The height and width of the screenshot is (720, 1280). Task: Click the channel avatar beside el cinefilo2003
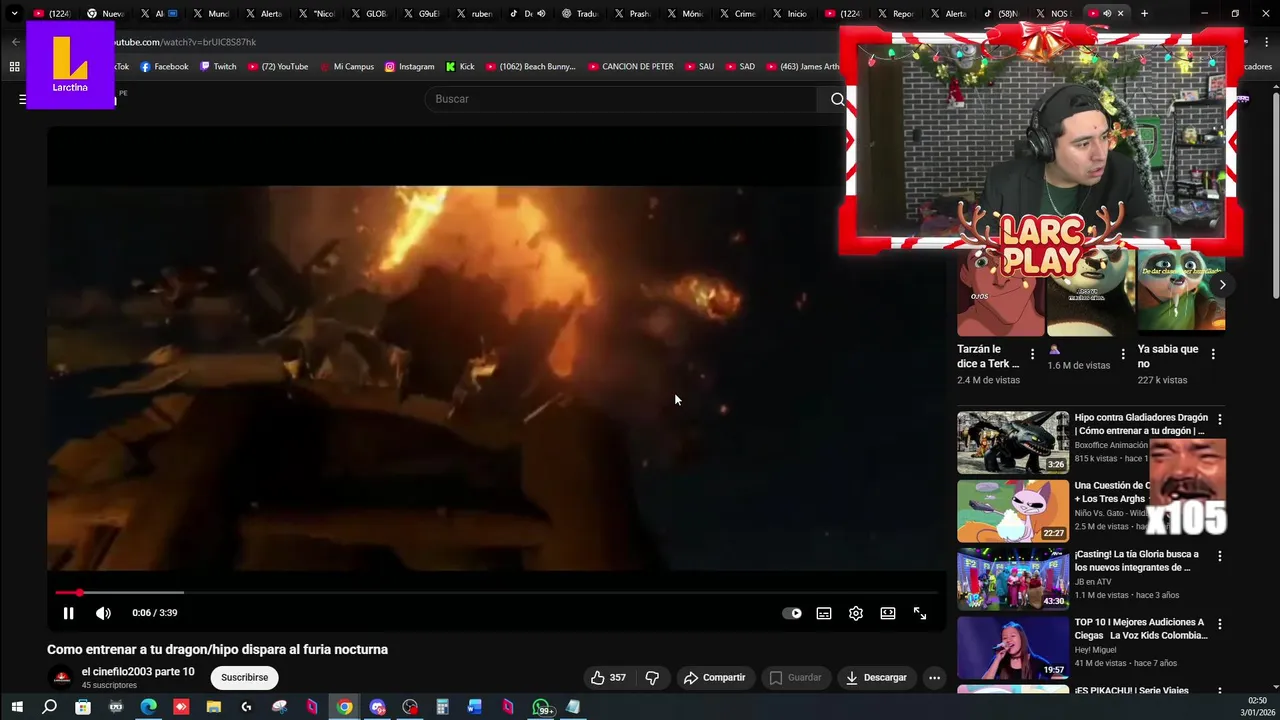62,677
